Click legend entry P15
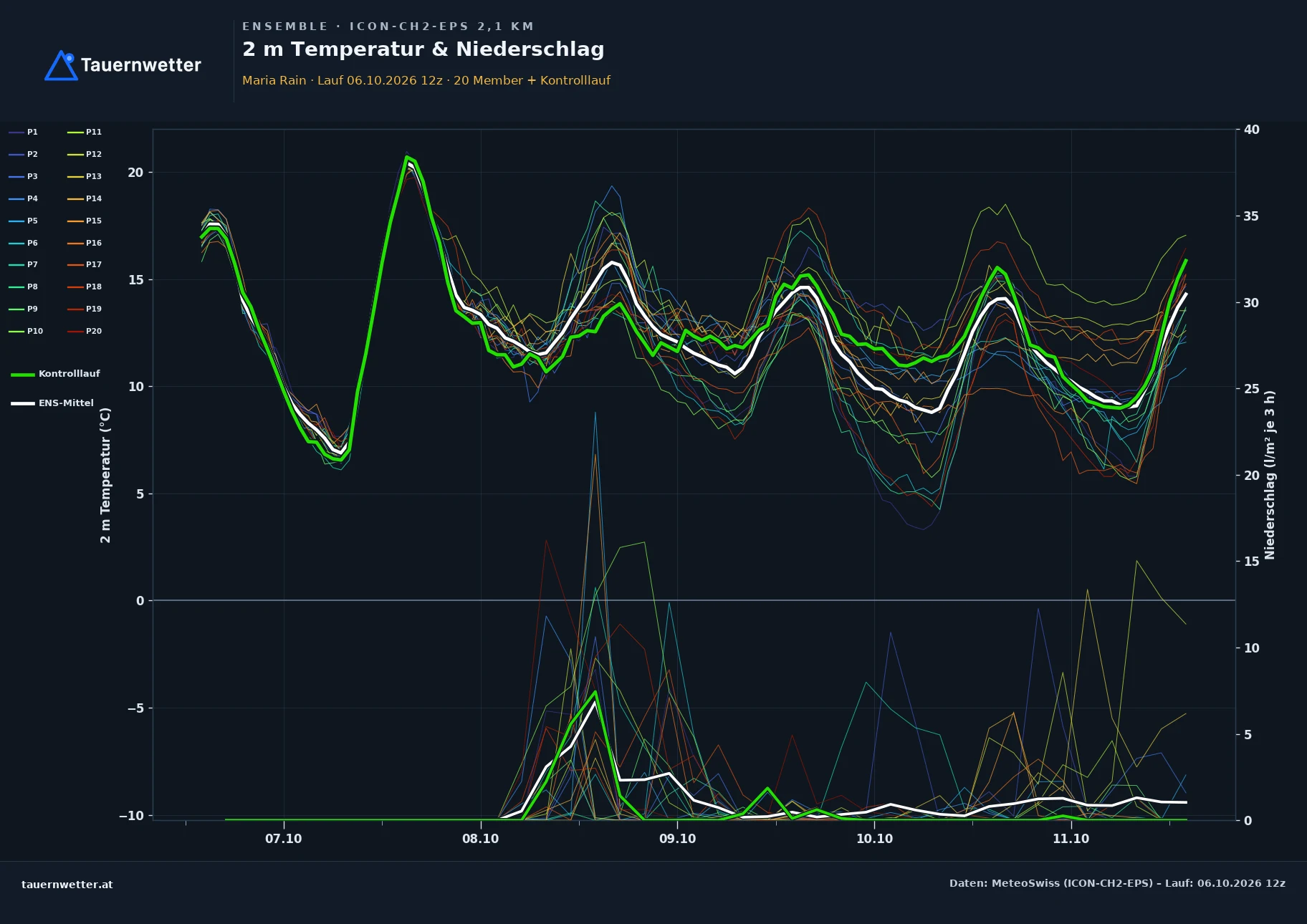The image size is (1307, 924). pos(85,221)
